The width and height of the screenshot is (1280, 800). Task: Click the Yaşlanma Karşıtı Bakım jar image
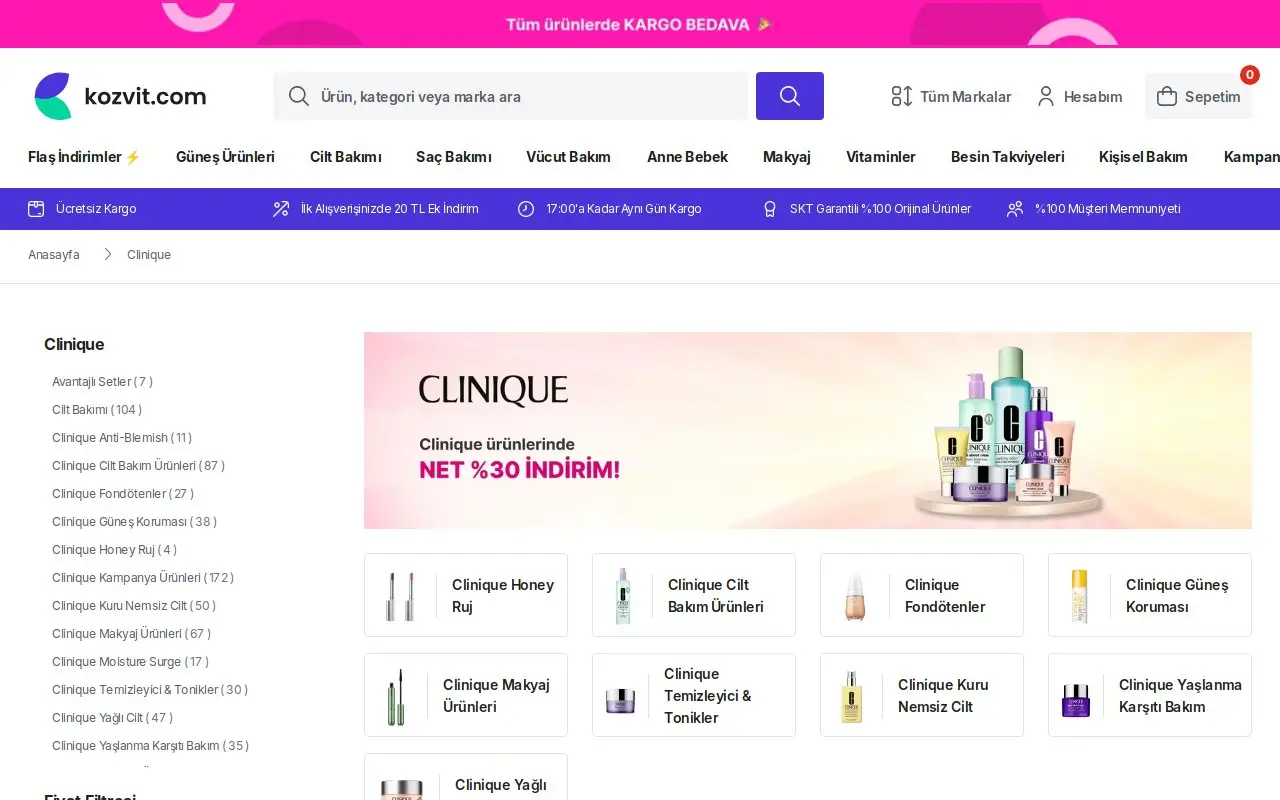tap(1076, 700)
